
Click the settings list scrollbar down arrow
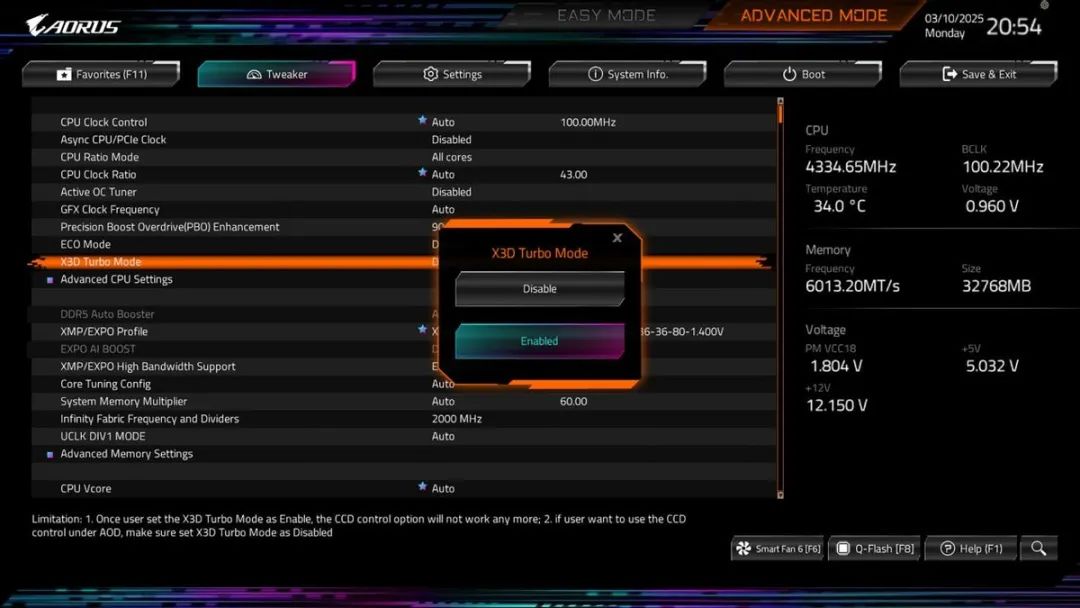(780, 494)
